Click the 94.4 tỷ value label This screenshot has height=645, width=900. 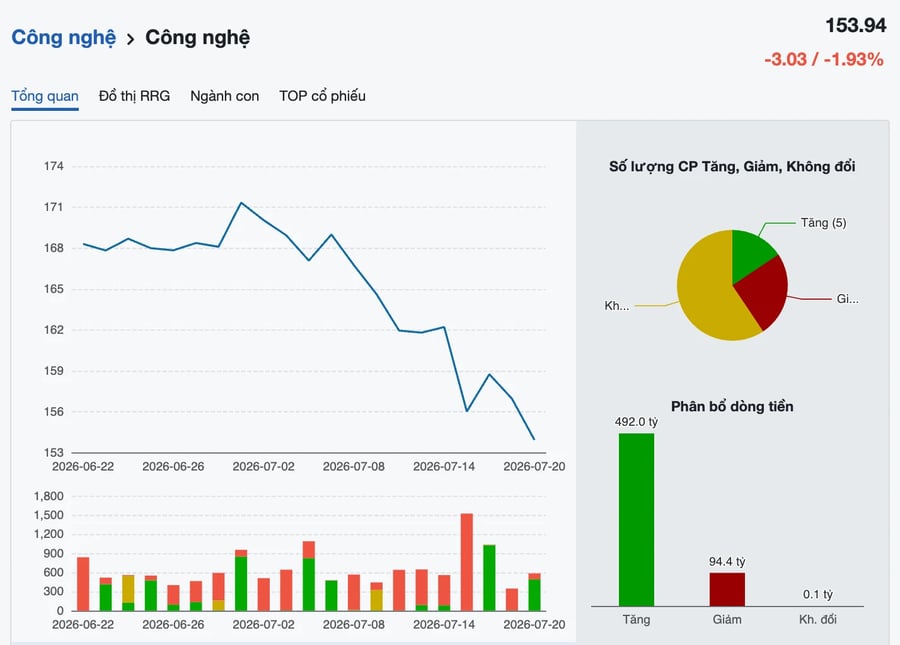coord(727,562)
